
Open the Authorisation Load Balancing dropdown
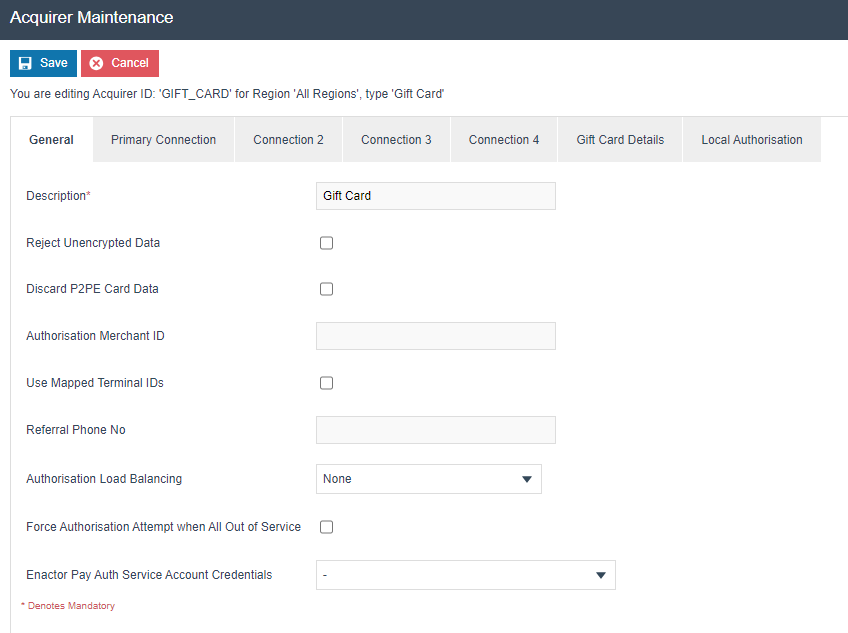[x=428, y=479]
